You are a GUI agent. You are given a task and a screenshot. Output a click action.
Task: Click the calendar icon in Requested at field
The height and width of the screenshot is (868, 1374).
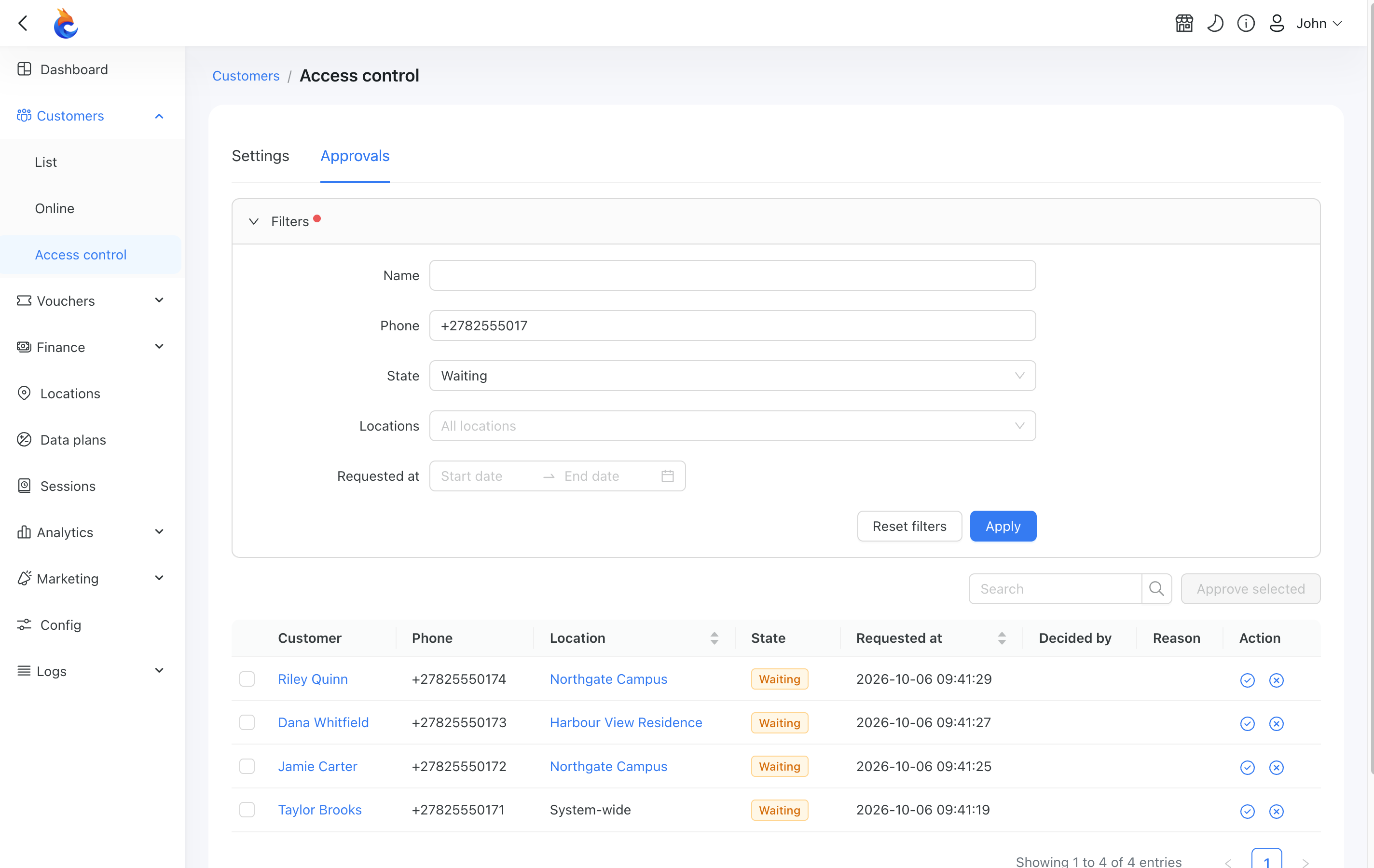[668, 476]
